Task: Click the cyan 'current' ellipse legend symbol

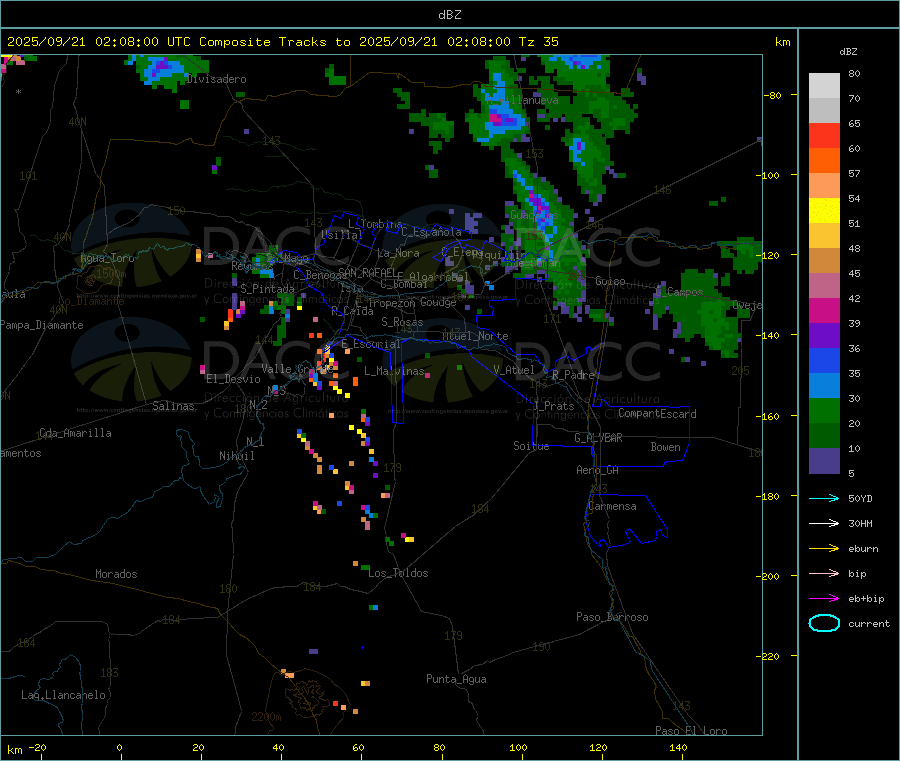Action: [824, 623]
